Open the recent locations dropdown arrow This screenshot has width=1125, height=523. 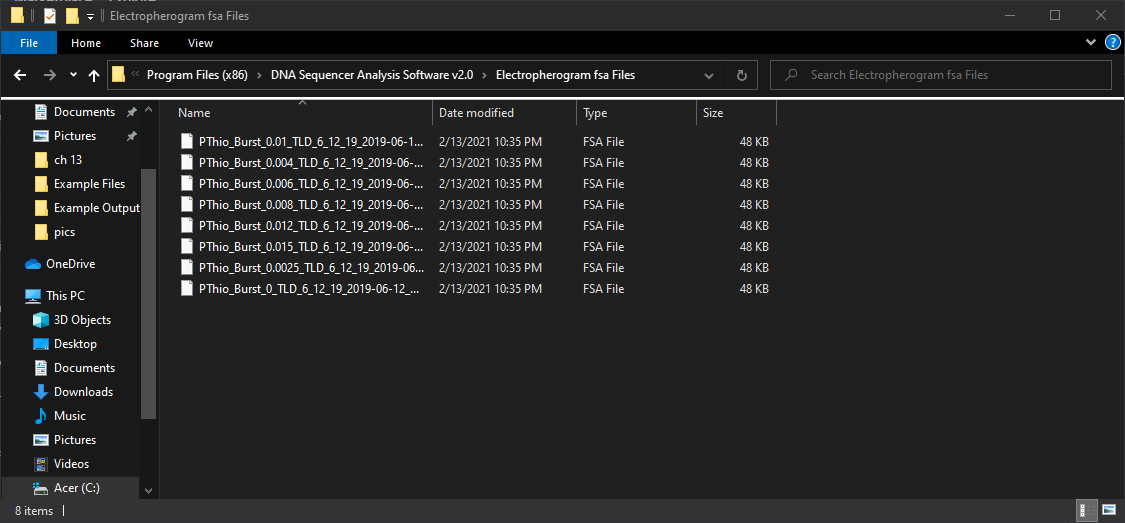73,75
